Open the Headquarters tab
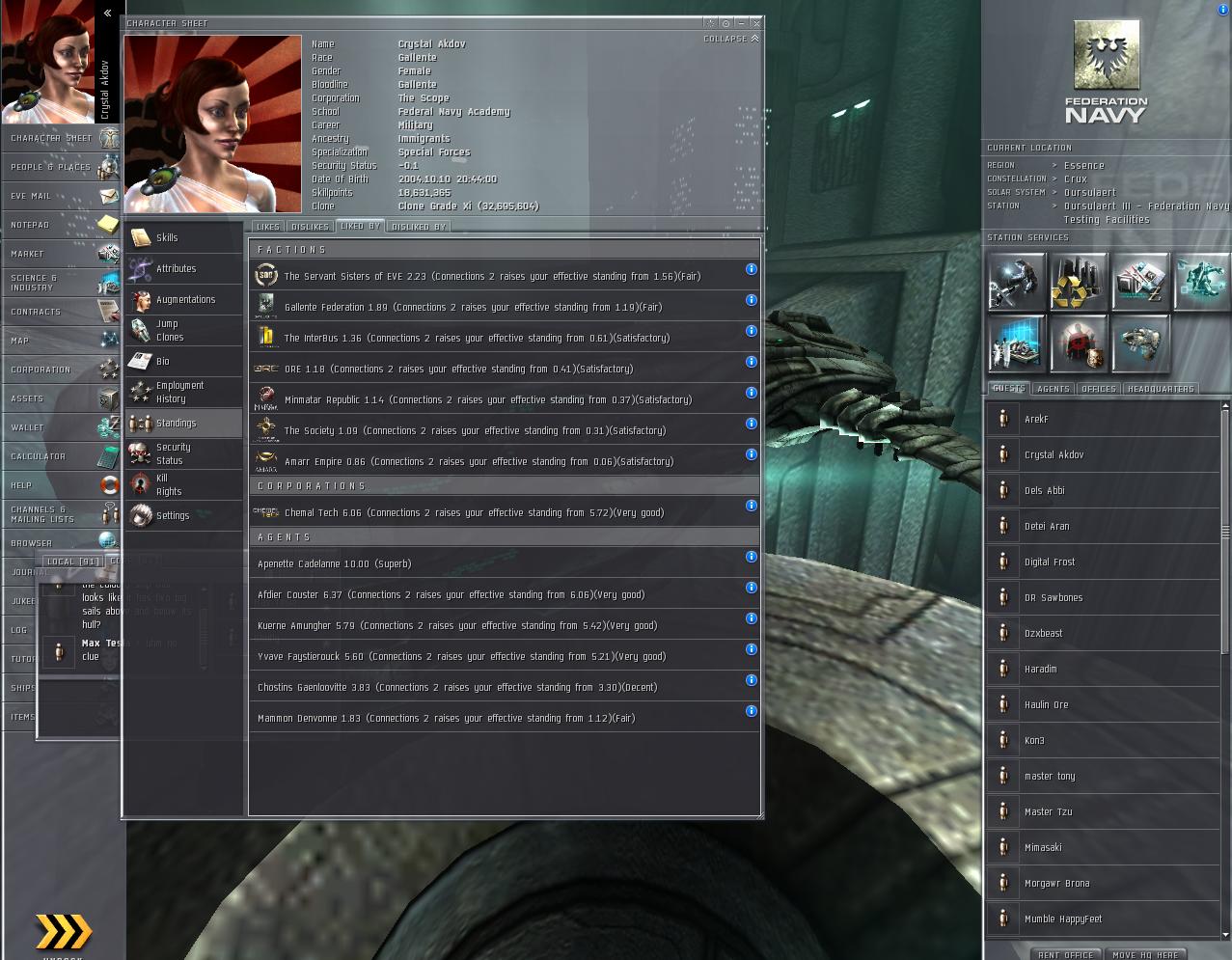The image size is (1232, 960). [1161, 389]
